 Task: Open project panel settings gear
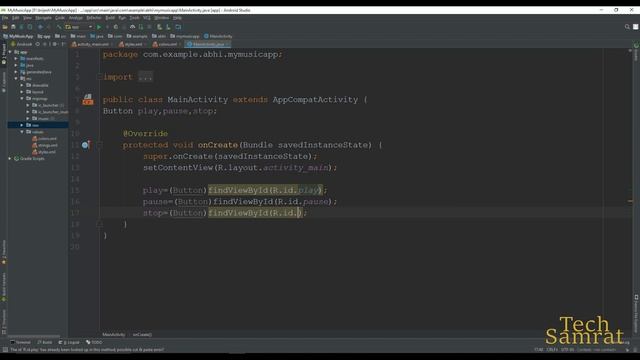55,44
